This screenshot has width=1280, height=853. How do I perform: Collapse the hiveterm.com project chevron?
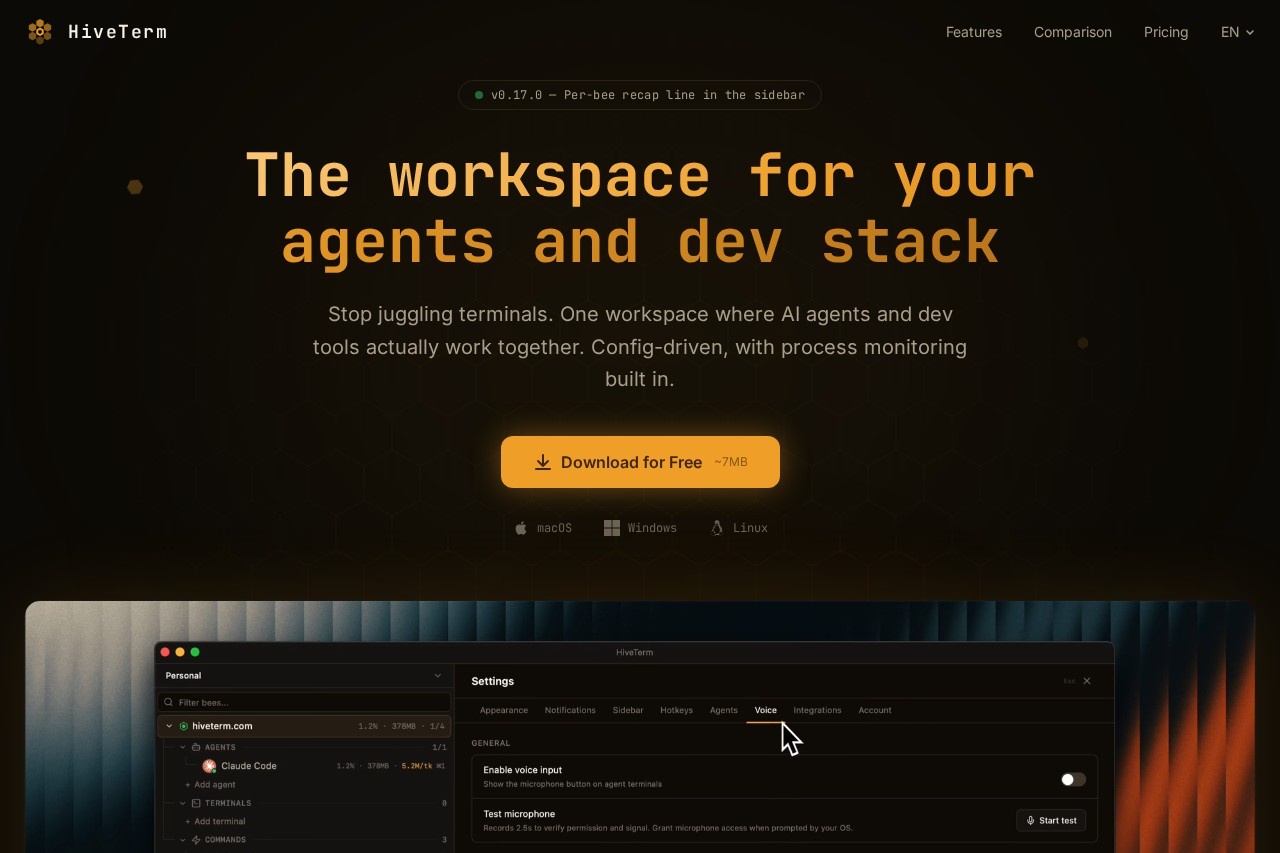pos(169,726)
